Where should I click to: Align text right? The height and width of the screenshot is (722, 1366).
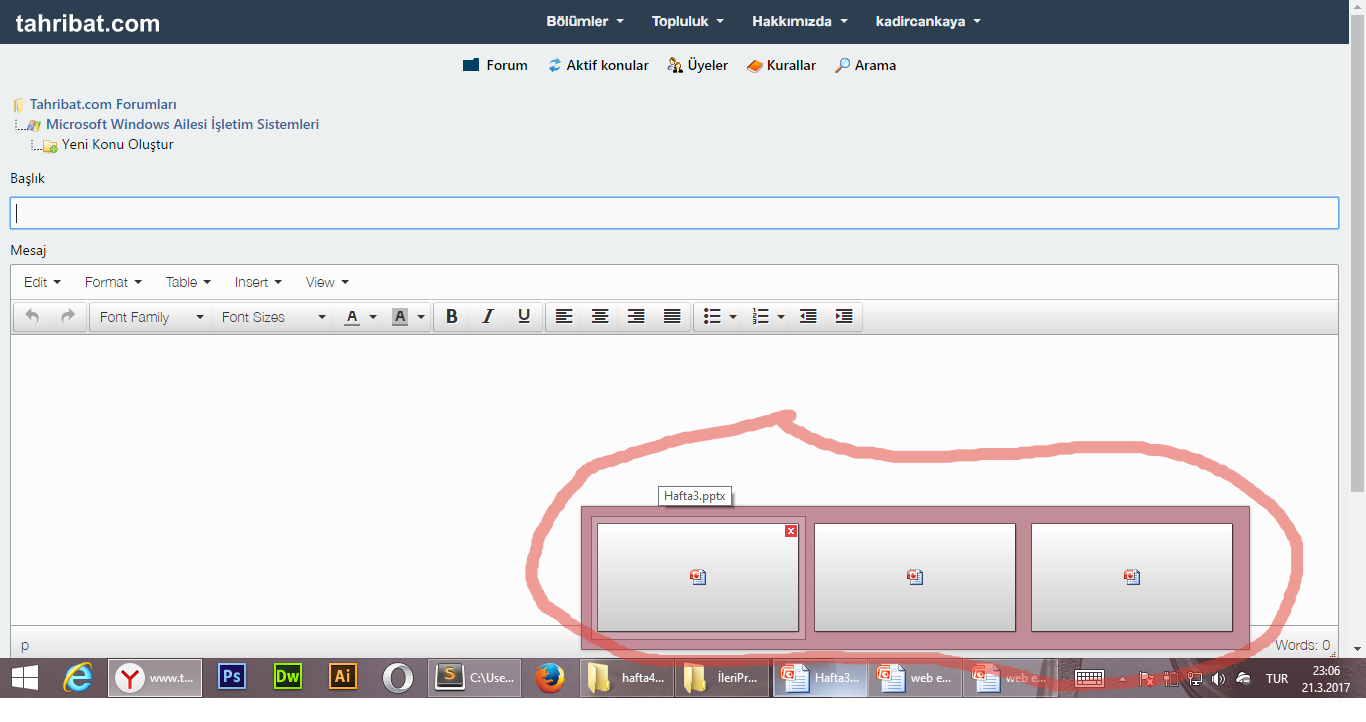click(x=636, y=317)
